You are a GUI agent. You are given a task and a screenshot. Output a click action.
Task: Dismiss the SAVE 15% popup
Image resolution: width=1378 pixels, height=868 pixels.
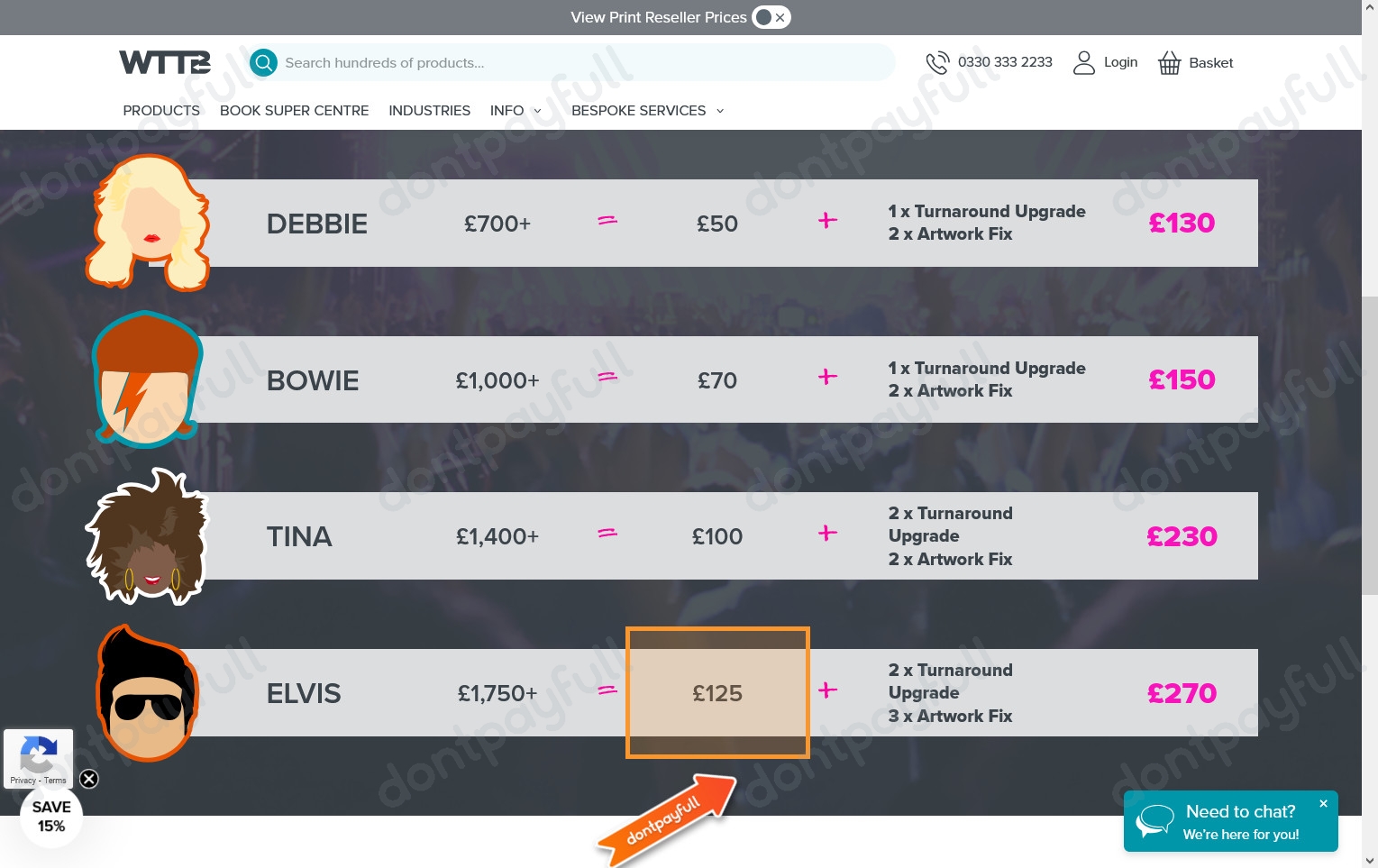click(89, 779)
